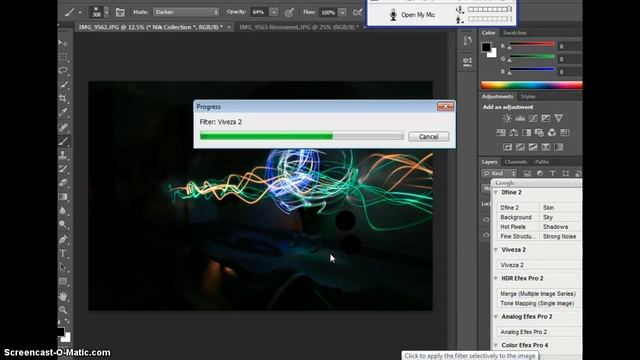This screenshot has height=360, width=640.
Task: Select the Brush tool in toolbox
Action: (63, 142)
